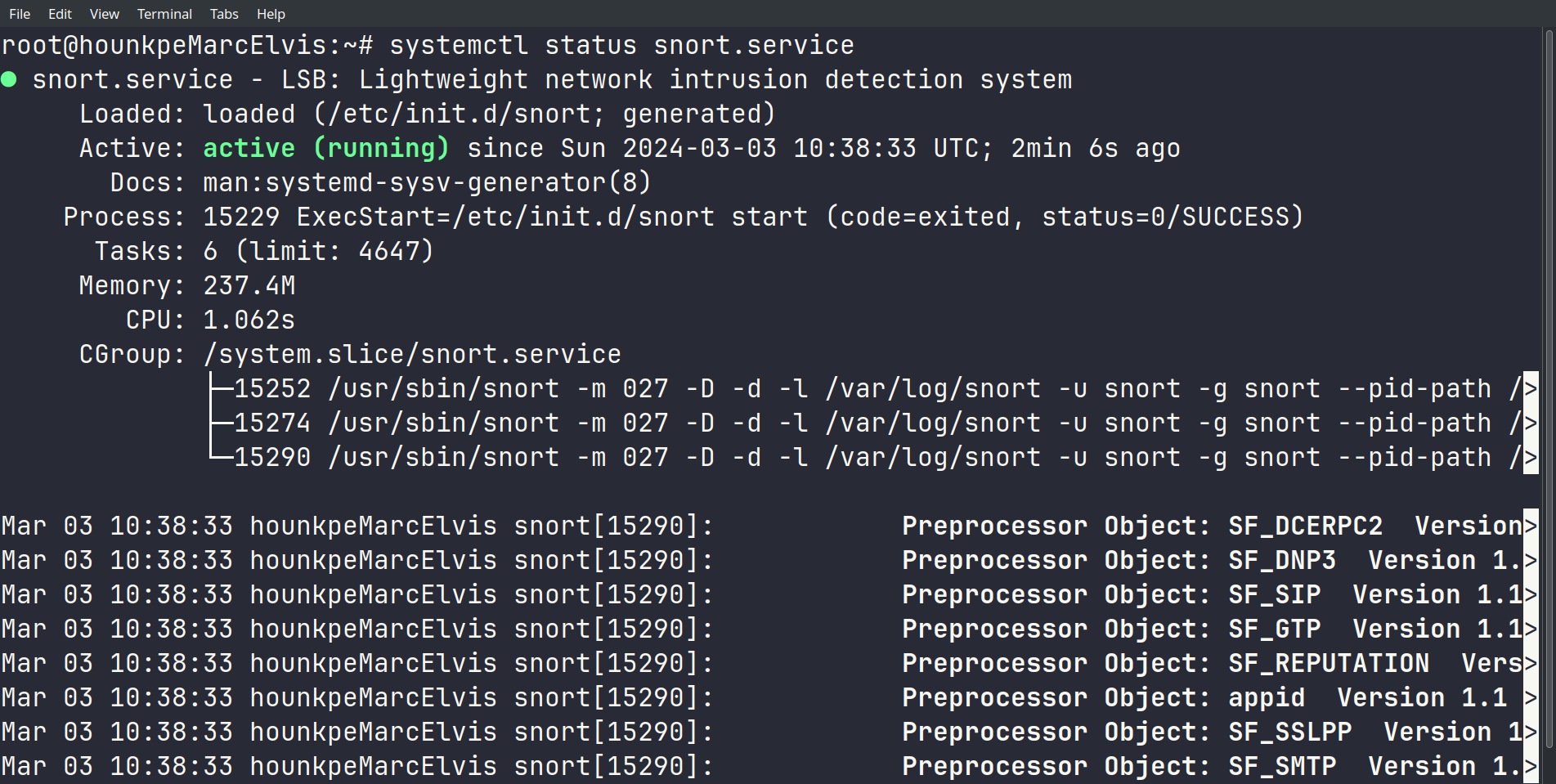This screenshot has height=784, width=1556.
Task: Click process ID 15290 in the CGroup tree
Action: 272,457
